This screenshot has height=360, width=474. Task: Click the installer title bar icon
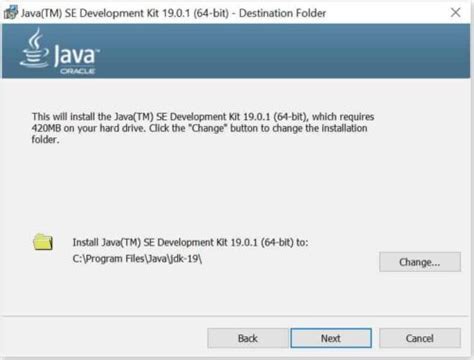10,13
